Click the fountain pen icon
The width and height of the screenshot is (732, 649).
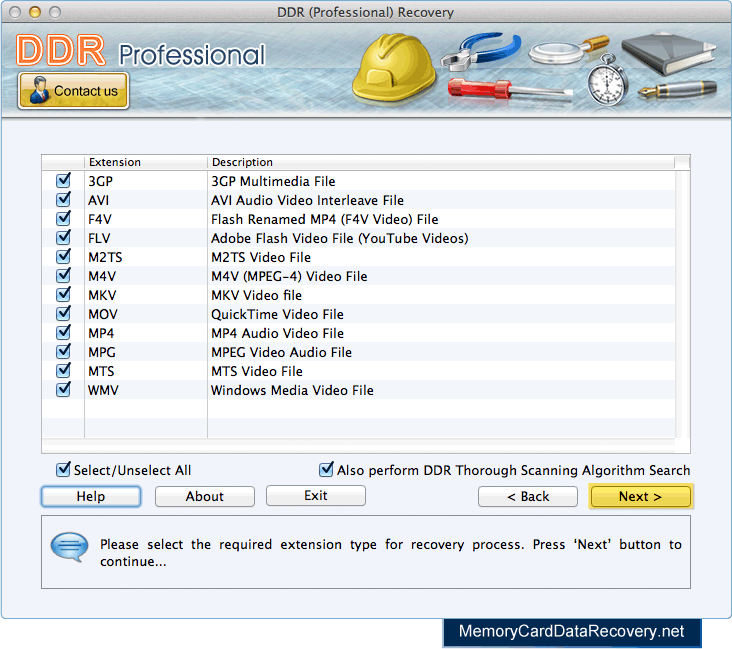click(677, 89)
